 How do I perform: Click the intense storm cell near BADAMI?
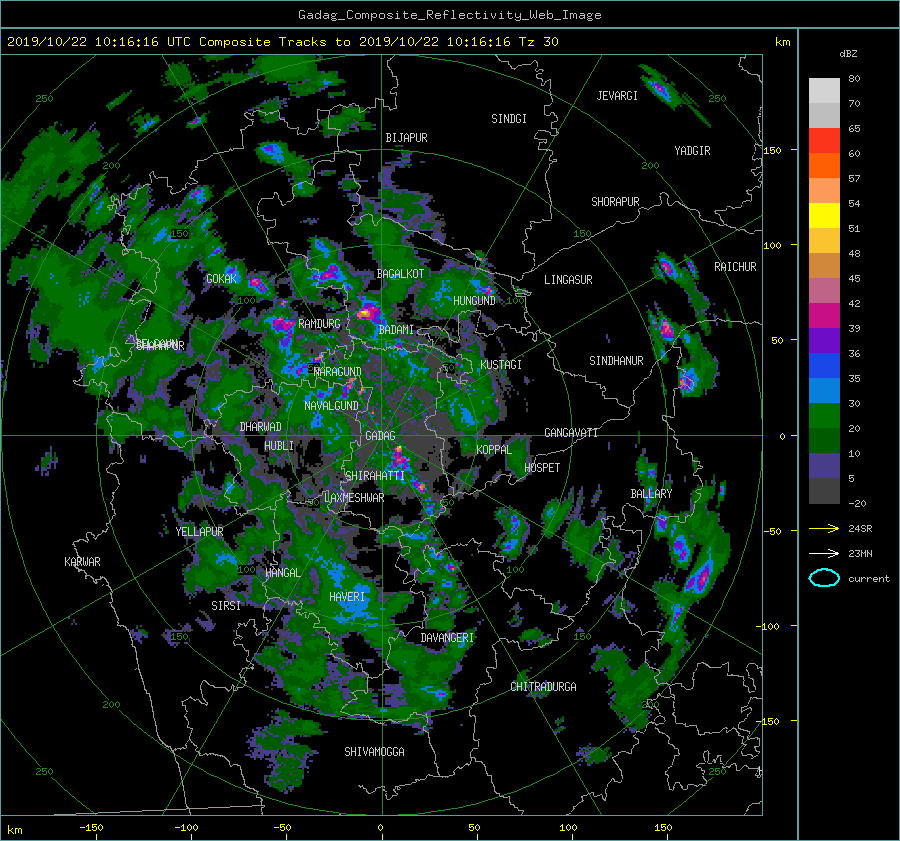(x=367, y=313)
